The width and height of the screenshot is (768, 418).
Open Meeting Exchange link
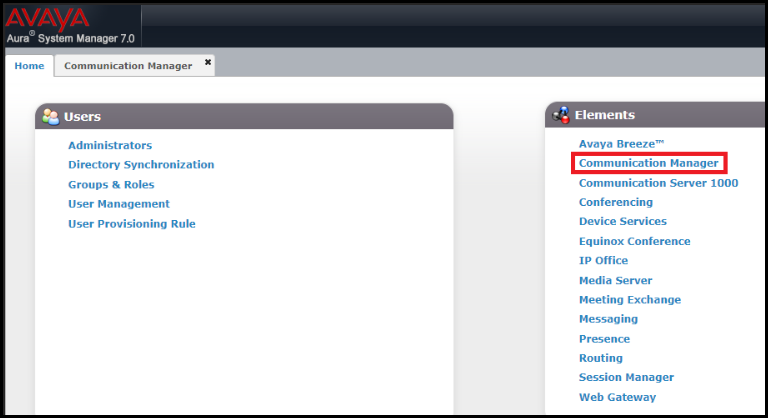tap(630, 299)
